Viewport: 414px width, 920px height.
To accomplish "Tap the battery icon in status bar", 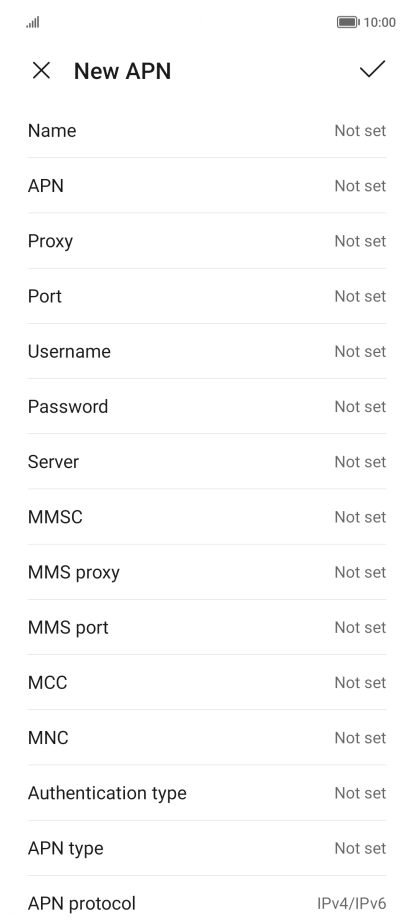I will coord(348,22).
